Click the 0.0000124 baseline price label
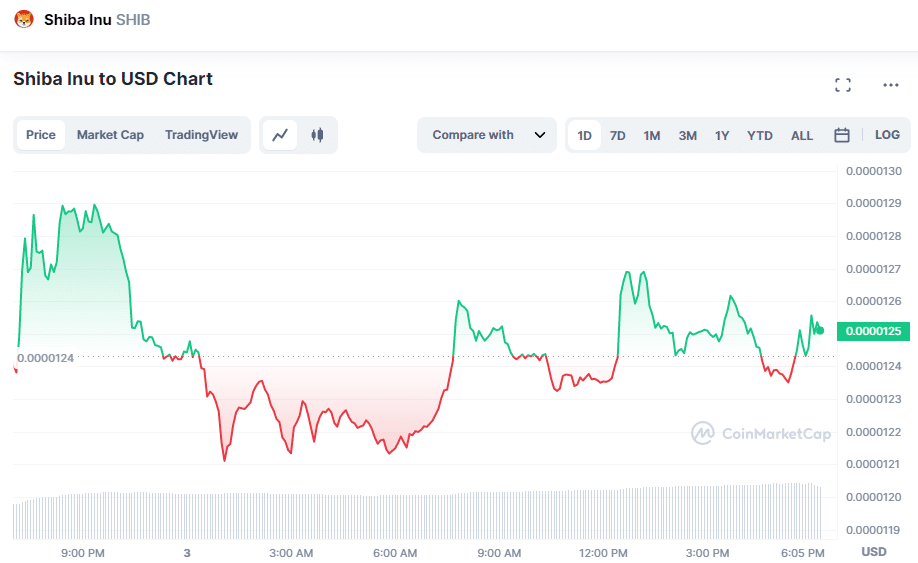Image resolution: width=918 pixels, height=563 pixels. tap(46, 358)
